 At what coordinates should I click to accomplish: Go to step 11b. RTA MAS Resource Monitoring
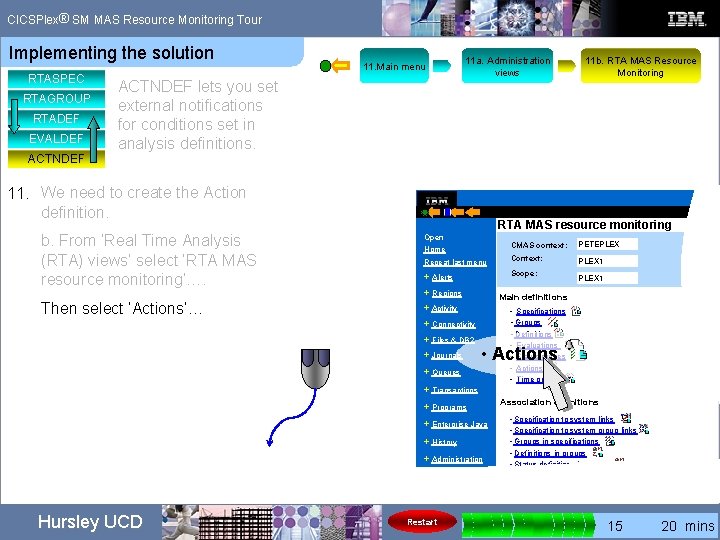coord(641,66)
